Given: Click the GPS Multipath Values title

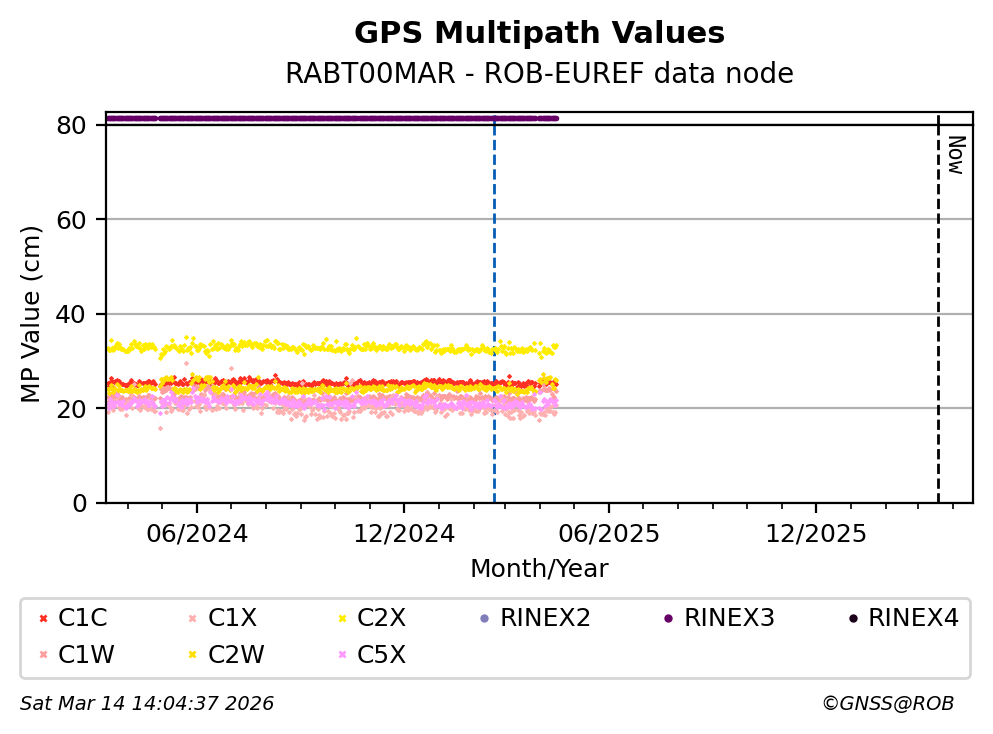Looking at the screenshot, I should click(539, 34).
